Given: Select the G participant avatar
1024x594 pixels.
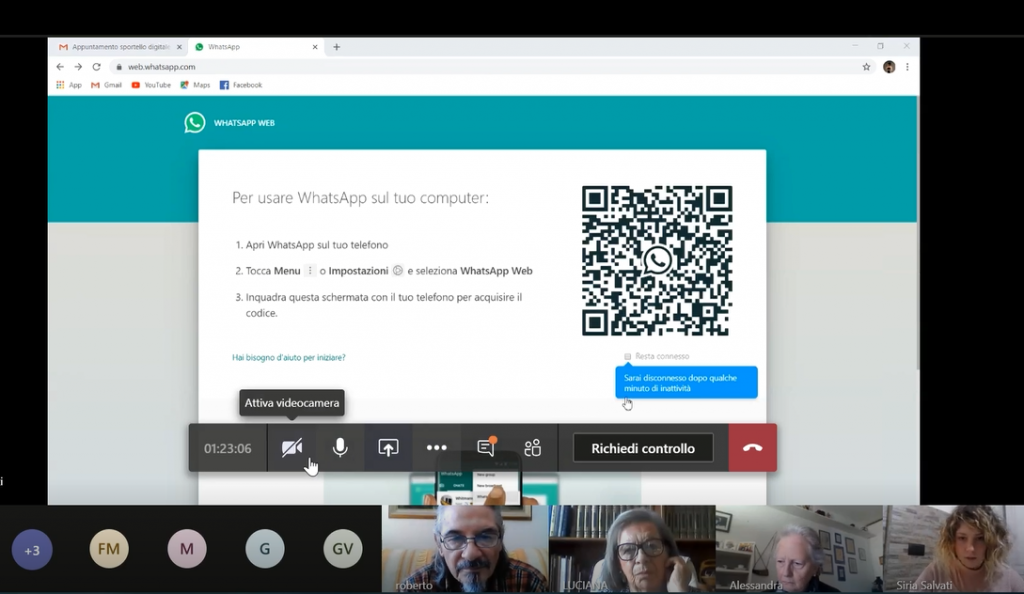Looking at the screenshot, I should (264, 549).
